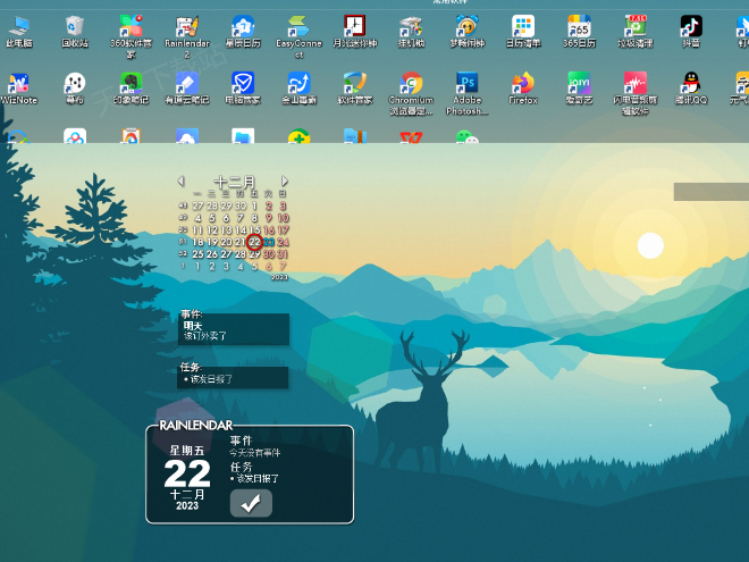Open the 该发日报了 task in 任务 list
The height and width of the screenshot is (562, 749).
click(x=211, y=379)
